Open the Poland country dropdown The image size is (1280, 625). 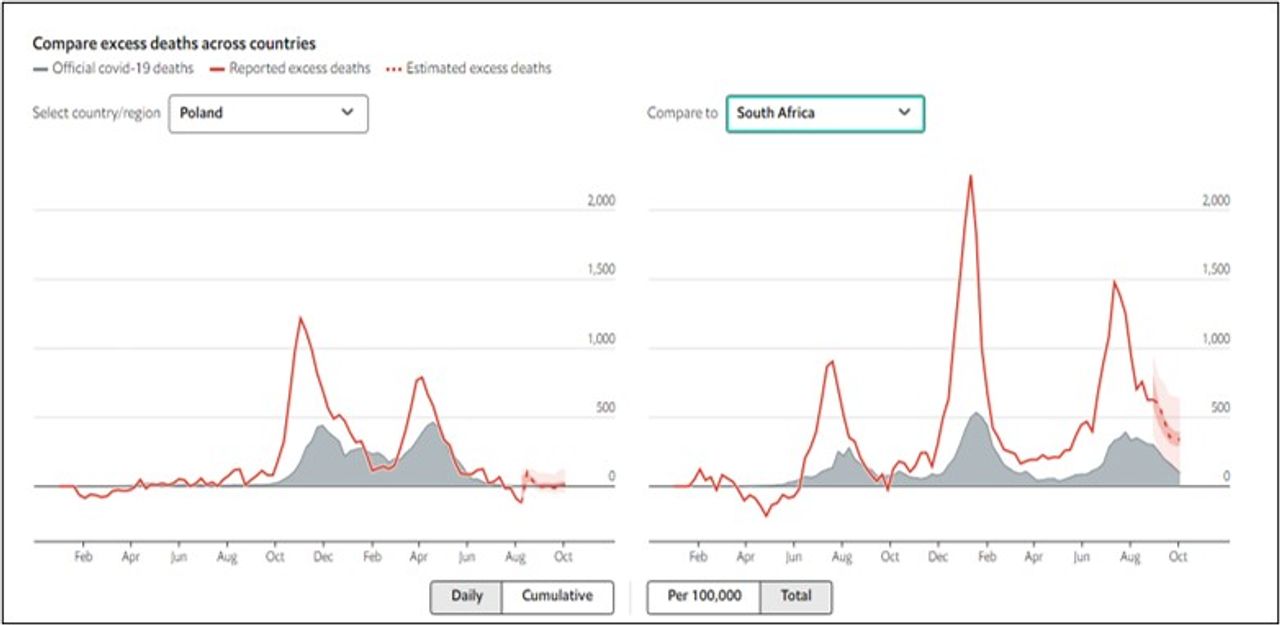[267, 114]
